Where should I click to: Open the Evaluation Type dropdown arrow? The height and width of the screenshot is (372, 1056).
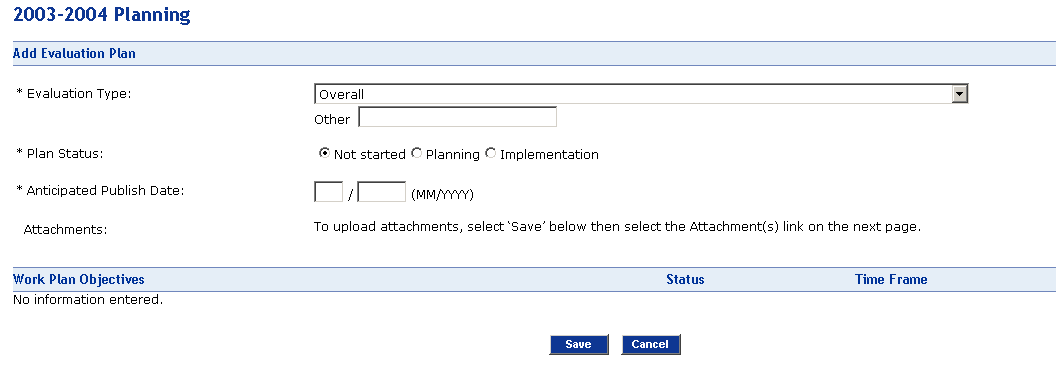click(960, 94)
